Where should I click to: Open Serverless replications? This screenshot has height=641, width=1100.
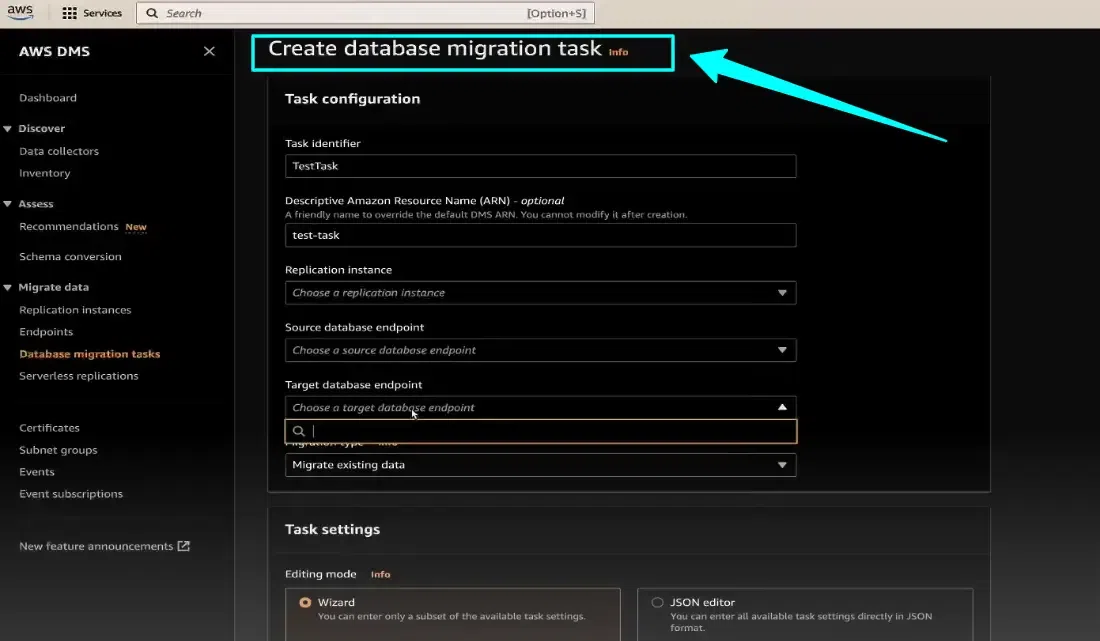(x=79, y=376)
